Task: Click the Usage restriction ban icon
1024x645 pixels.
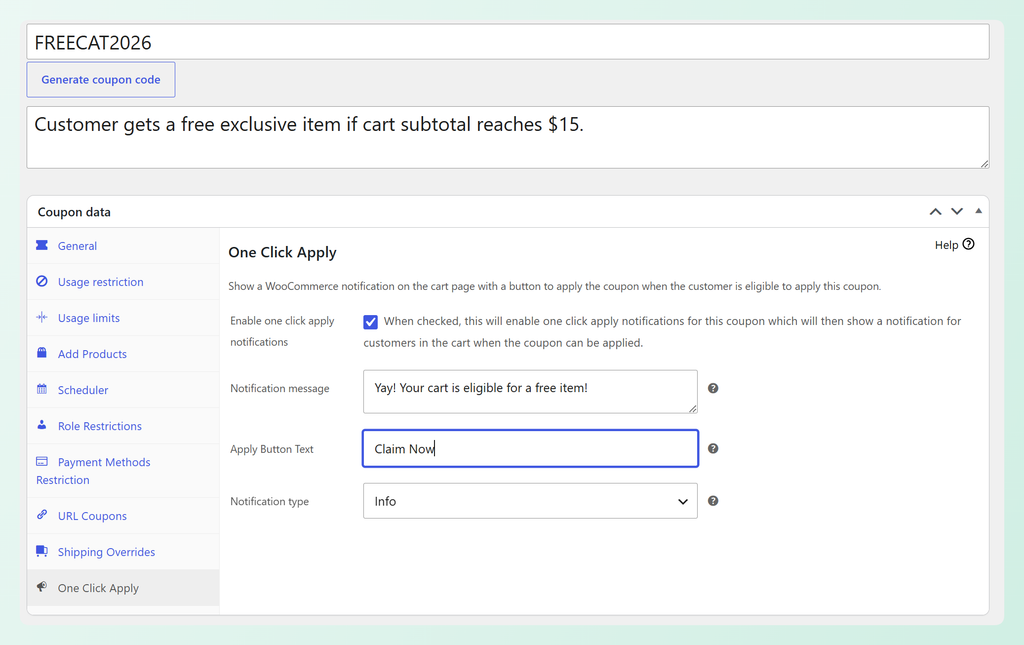Action: pos(42,281)
